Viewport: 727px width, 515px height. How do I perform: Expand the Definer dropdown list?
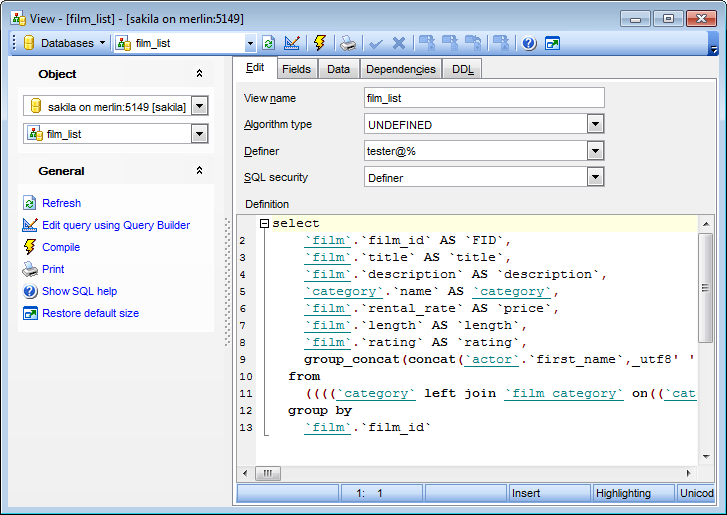pos(595,151)
